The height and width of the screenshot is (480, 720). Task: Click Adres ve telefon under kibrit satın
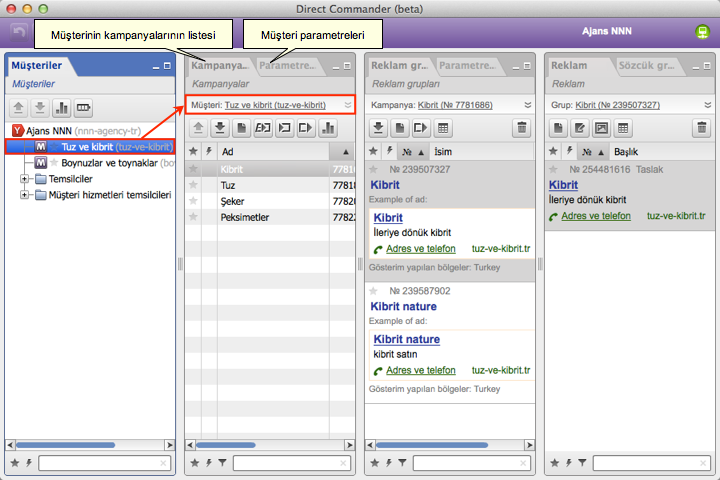(421, 370)
